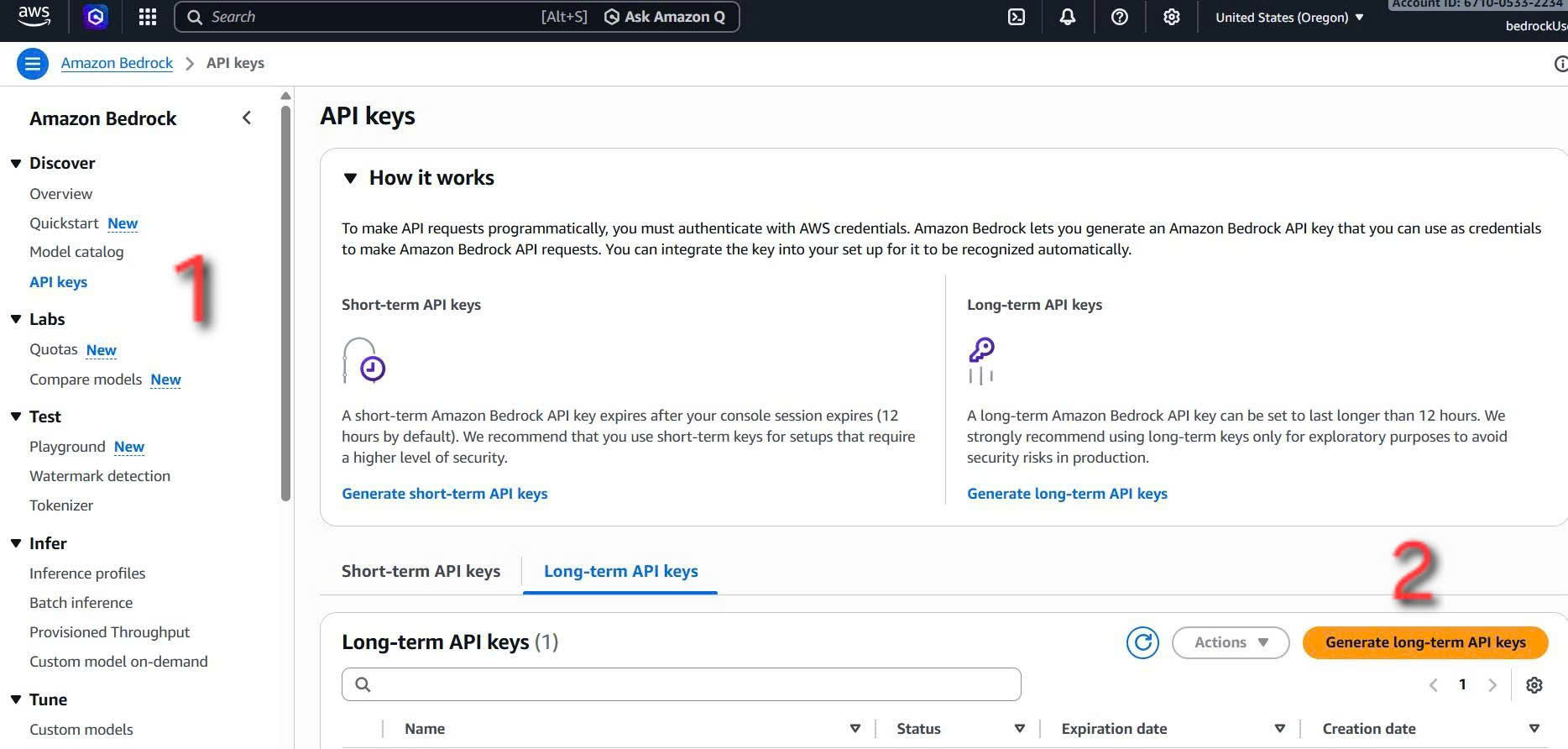Toggle the hamburger navigation menu button

(x=33, y=64)
